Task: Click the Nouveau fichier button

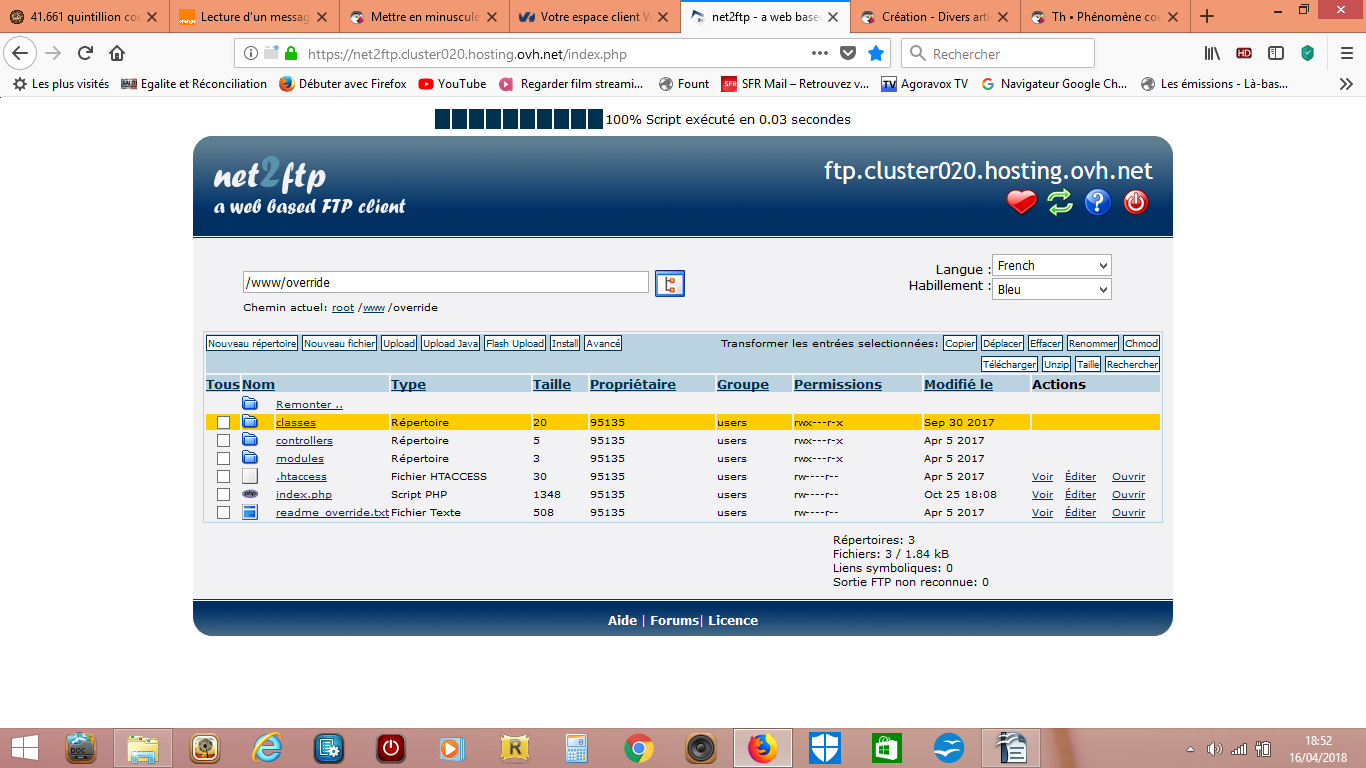Action: click(x=339, y=343)
